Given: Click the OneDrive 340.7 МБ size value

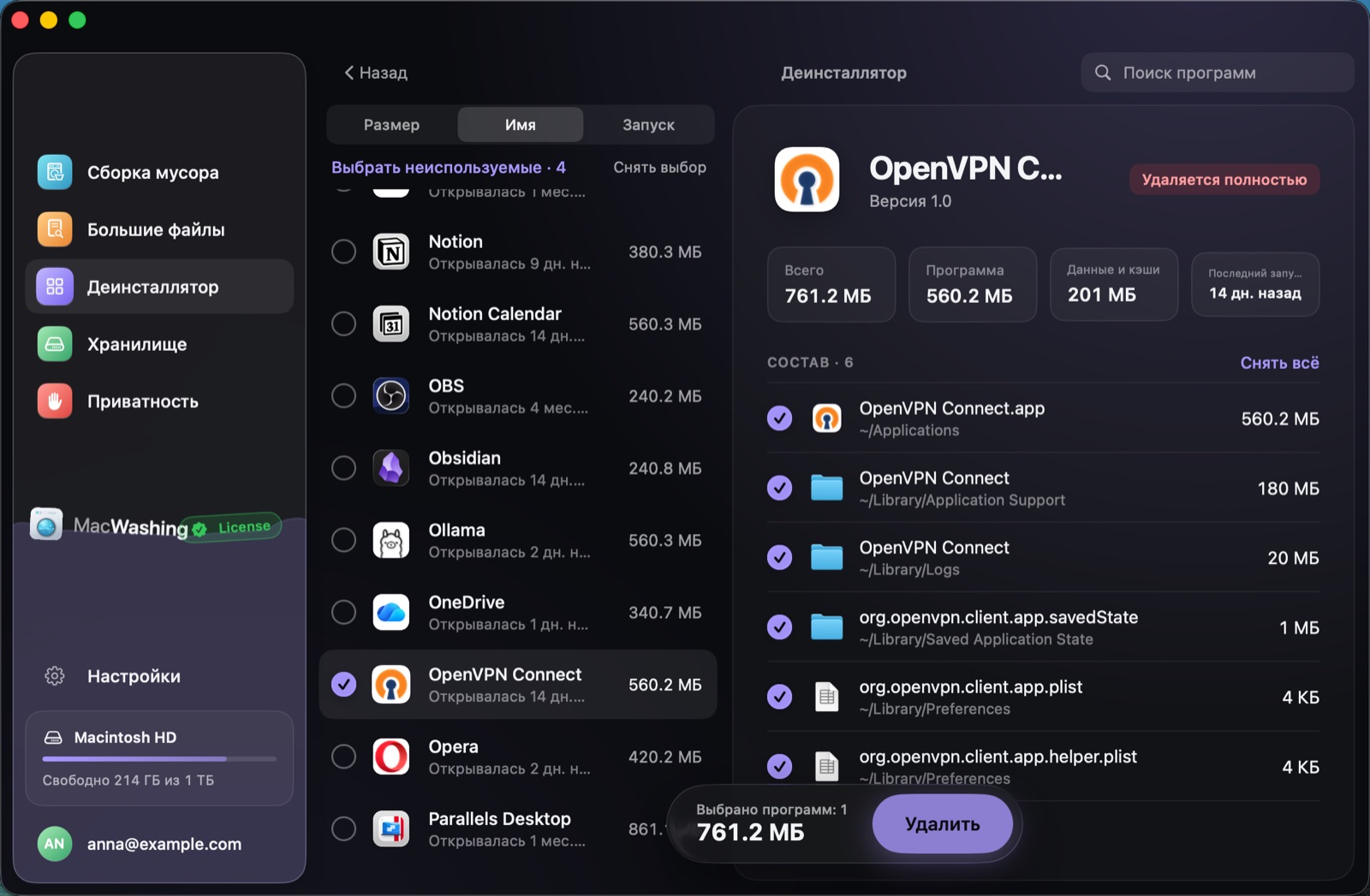Looking at the screenshot, I should pos(664,613).
